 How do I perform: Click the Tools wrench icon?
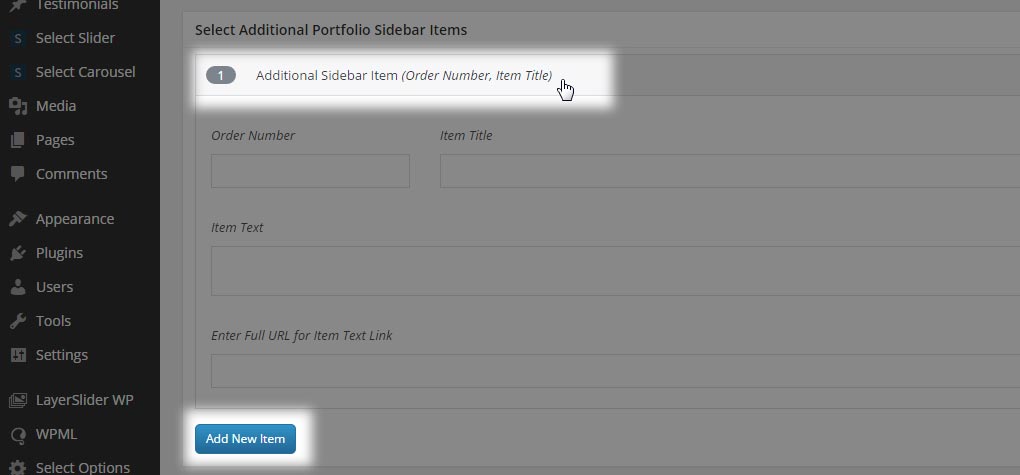point(17,321)
